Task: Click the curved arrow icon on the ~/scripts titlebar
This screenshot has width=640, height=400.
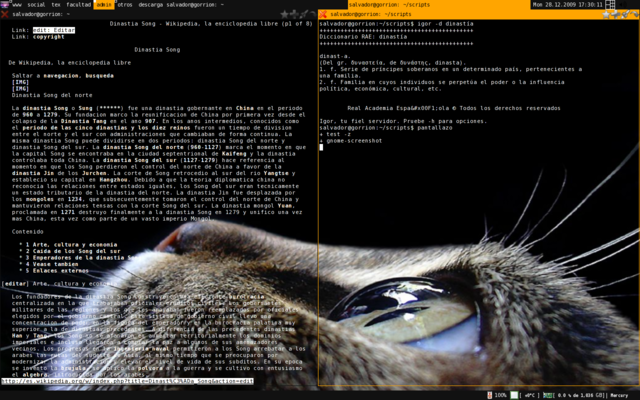Action: tap(635, 14)
